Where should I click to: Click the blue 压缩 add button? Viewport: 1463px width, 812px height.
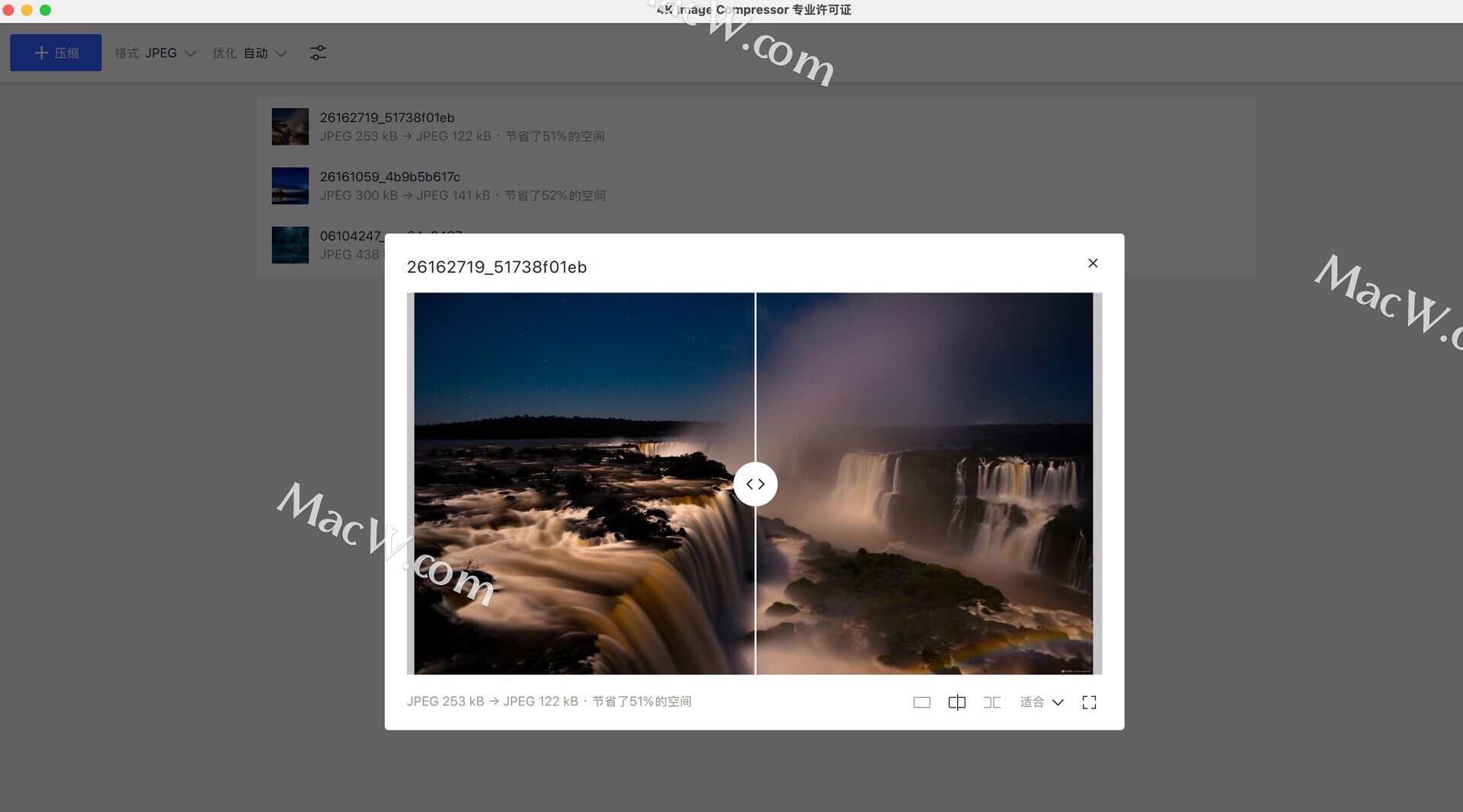click(56, 53)
